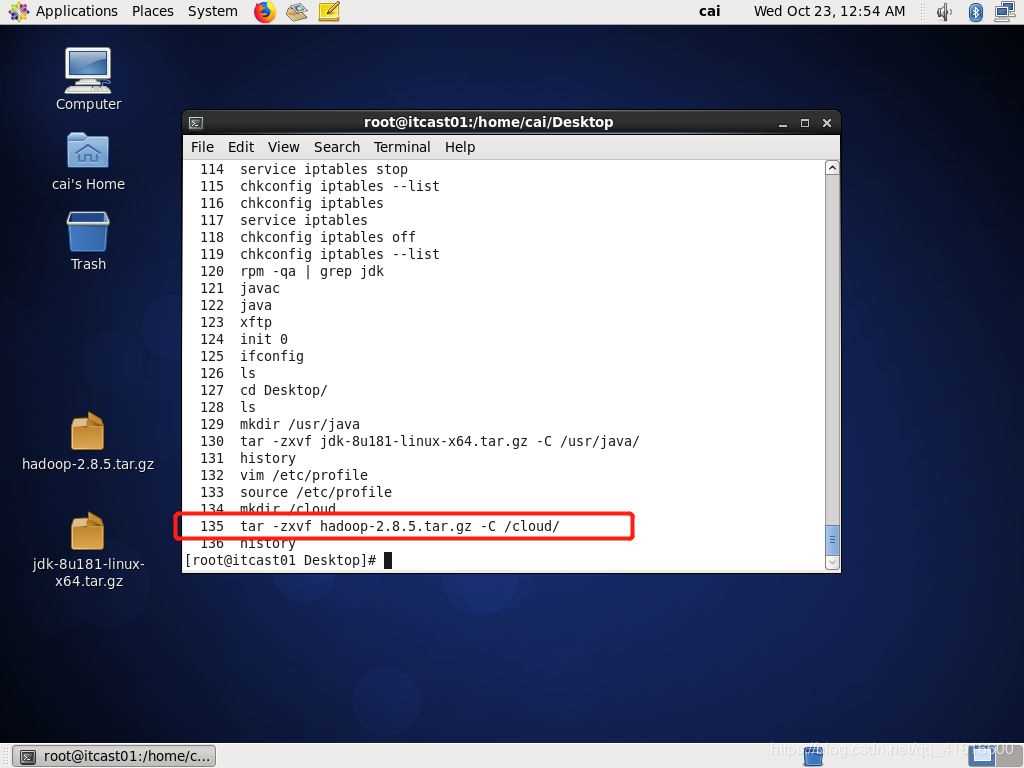Click the network connection tray icon
1024x768 pixels.
(1004, 12)
